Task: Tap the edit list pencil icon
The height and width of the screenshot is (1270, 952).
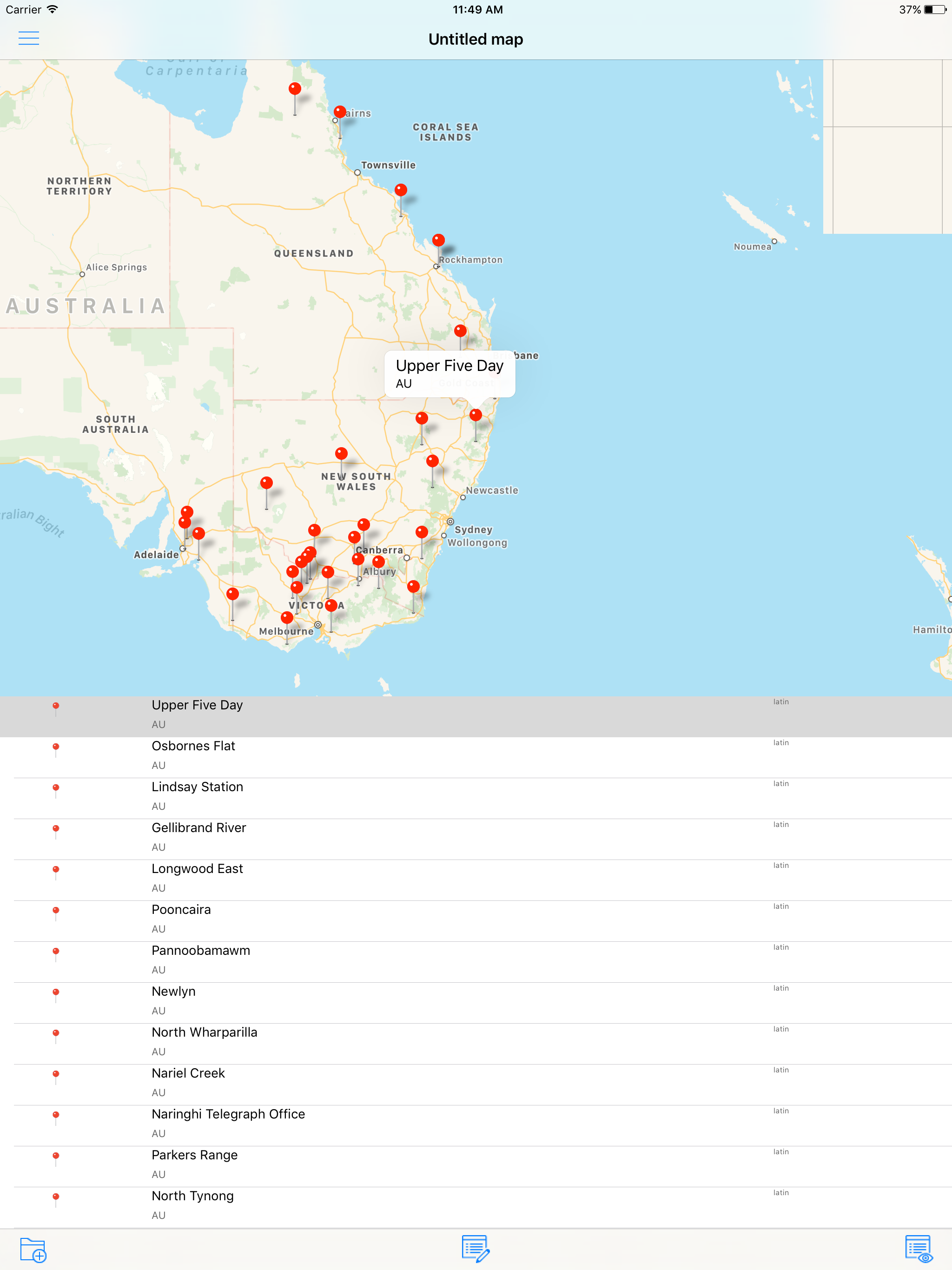Action: pos(476,1249)
